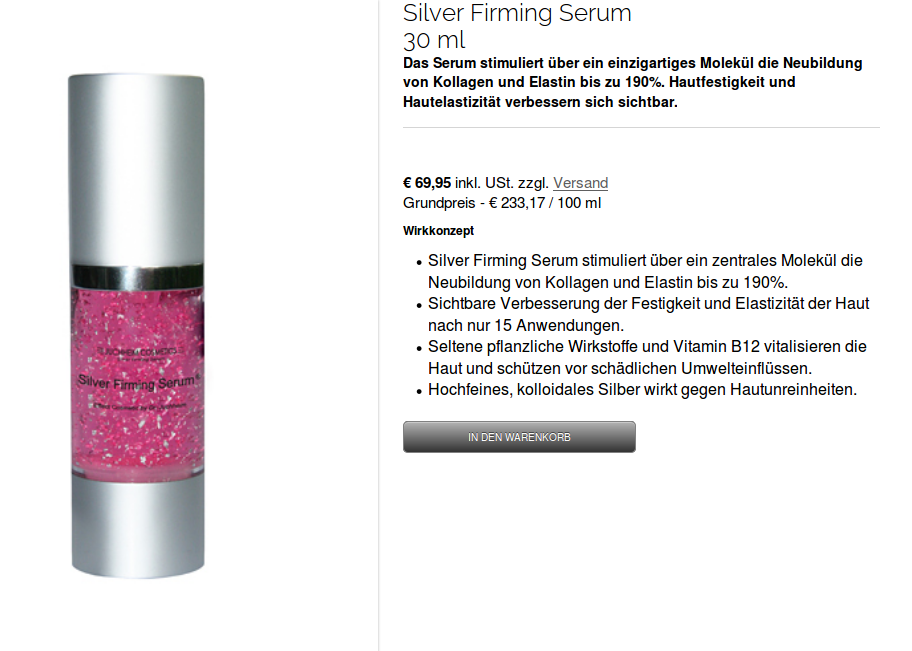Select the Silver Firming Serum title heading
The height and width of the screenshot is (651, 912).
tap(517, 13)
